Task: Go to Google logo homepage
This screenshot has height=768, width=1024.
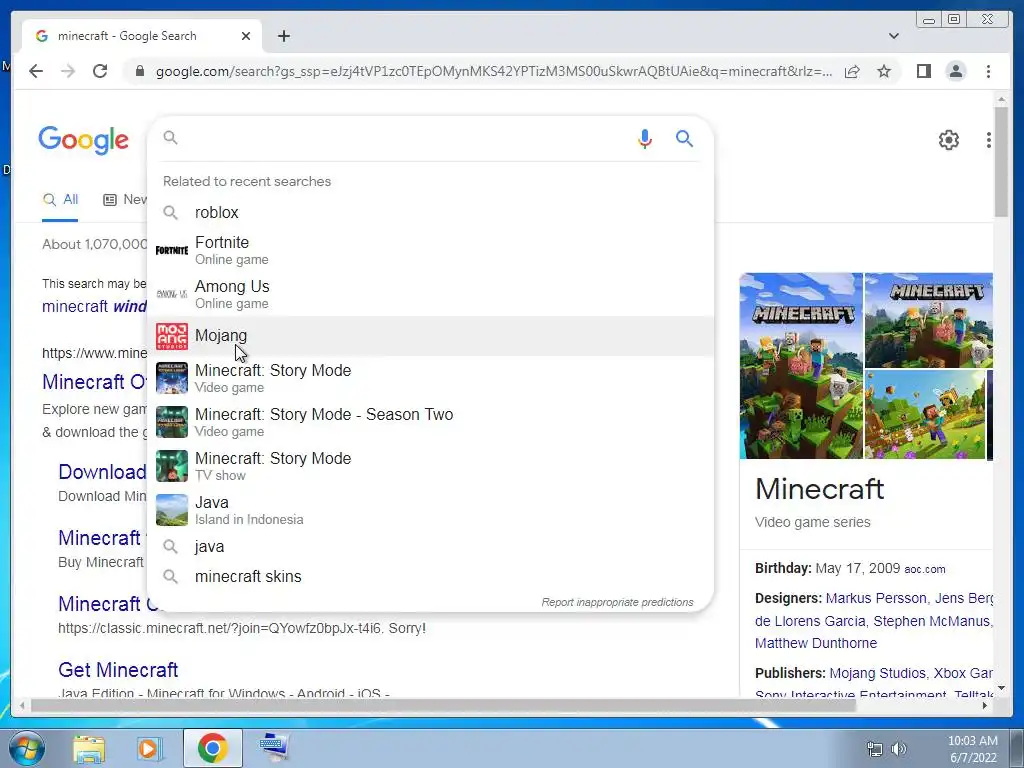Action: pyautogui.click(x=84, y=140)
